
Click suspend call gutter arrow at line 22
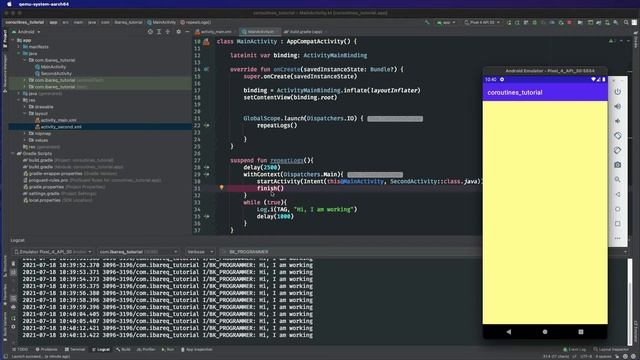[x=207, y=125]
